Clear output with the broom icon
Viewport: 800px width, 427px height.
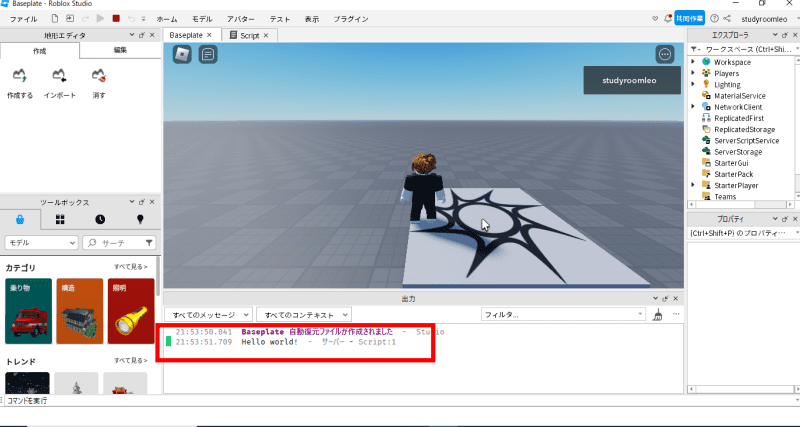(658, 315)
